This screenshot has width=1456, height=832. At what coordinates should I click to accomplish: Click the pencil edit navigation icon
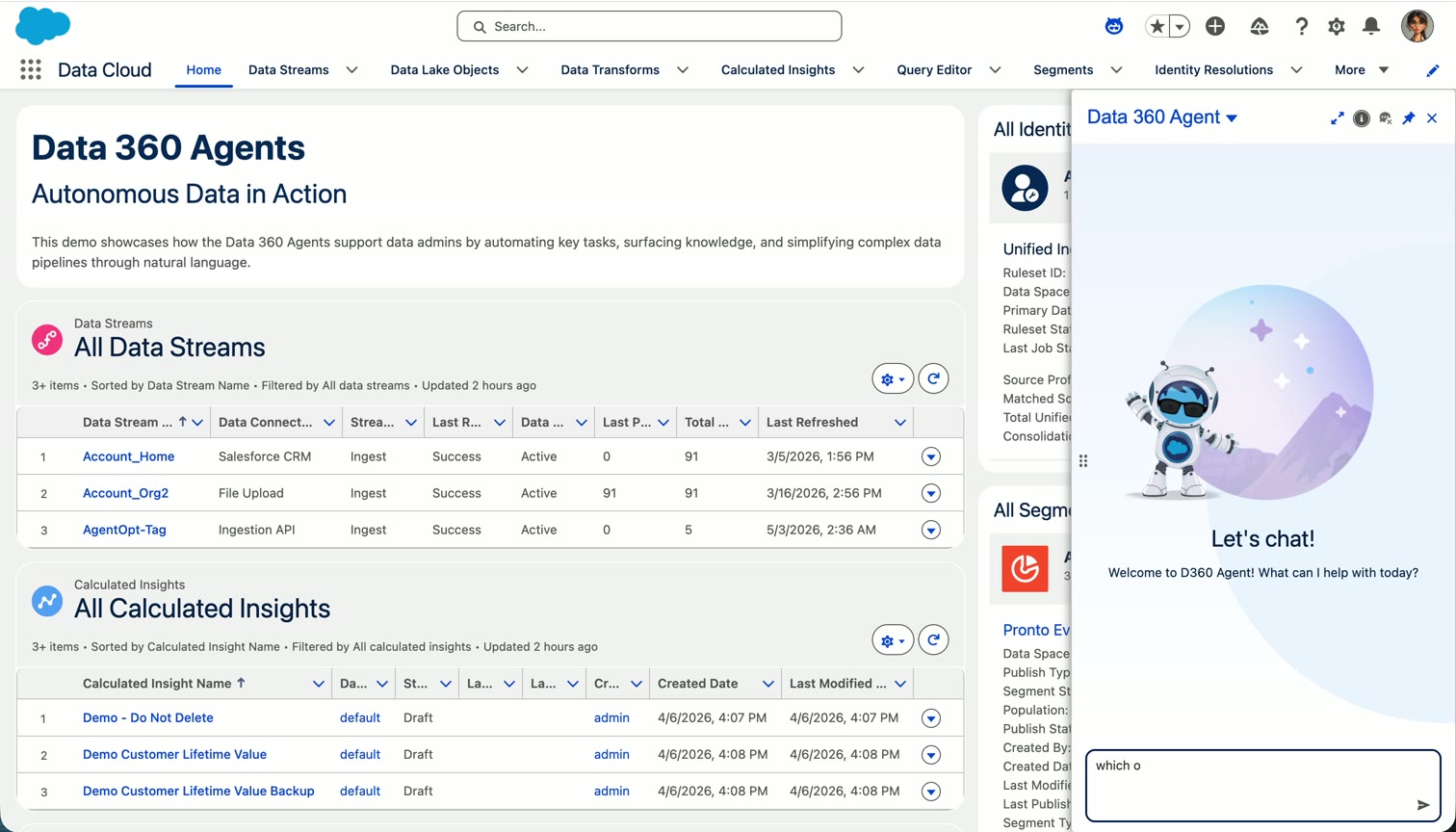pyautogui.click(x=1433, y=70)
